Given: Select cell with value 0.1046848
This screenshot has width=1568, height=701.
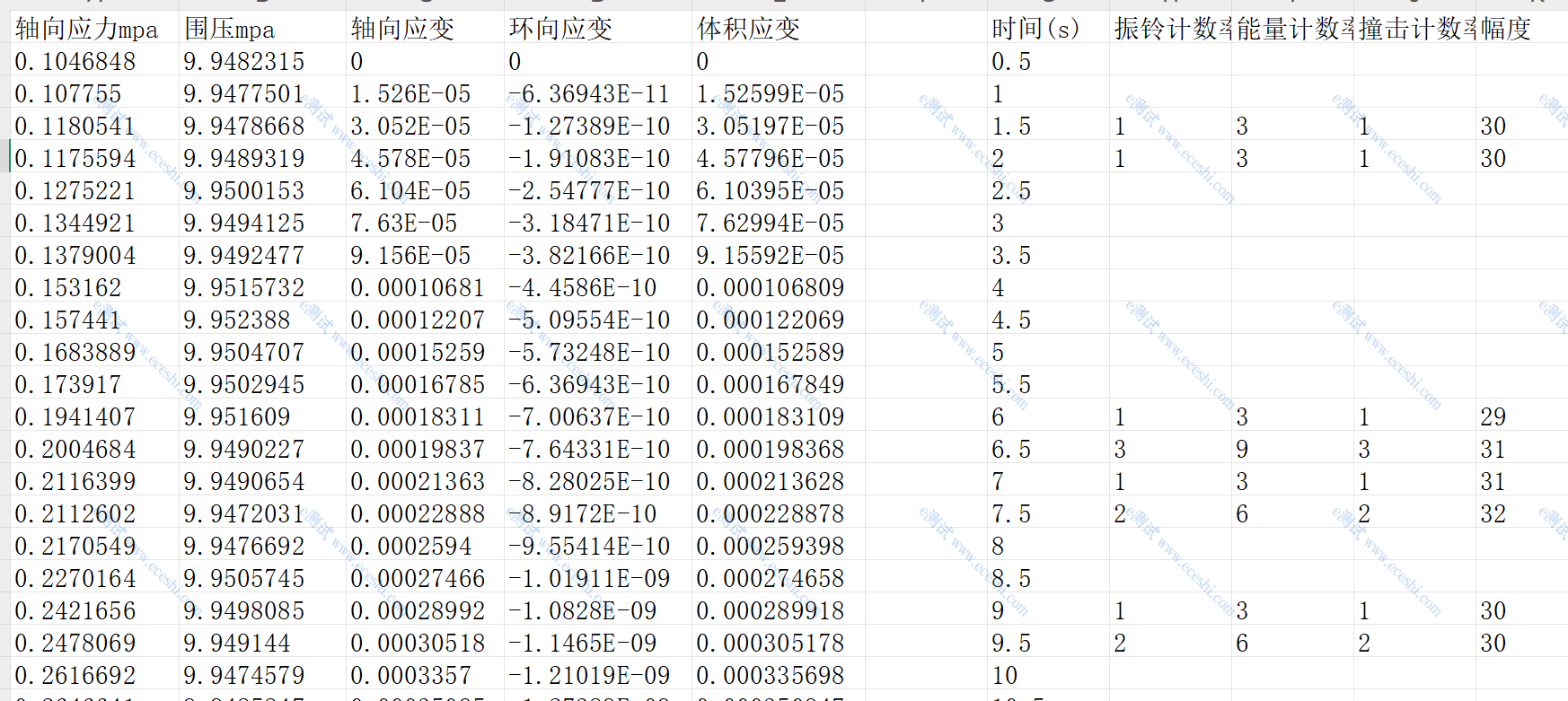Looking at the screenshot, I should point(95,60).
